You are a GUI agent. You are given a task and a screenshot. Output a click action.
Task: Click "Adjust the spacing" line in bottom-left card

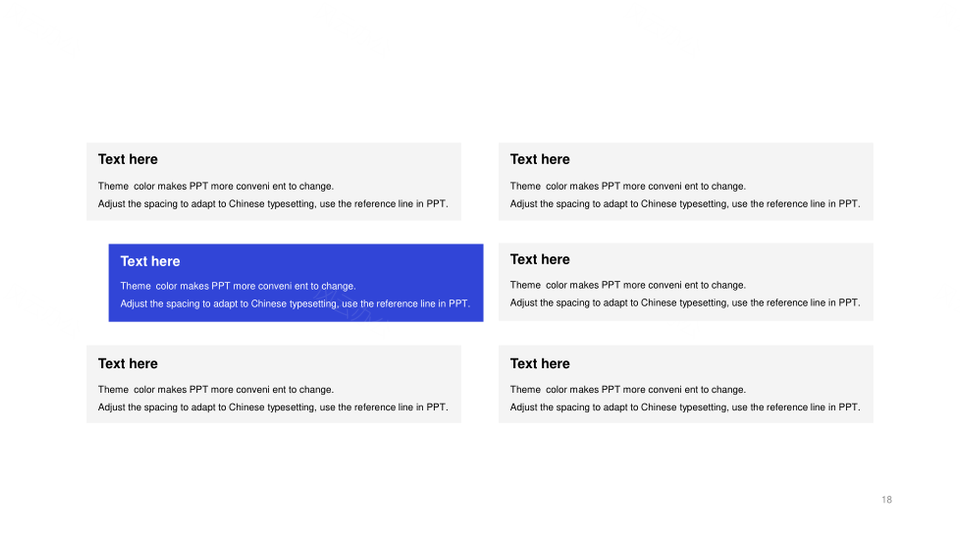(x=273, y=408)
